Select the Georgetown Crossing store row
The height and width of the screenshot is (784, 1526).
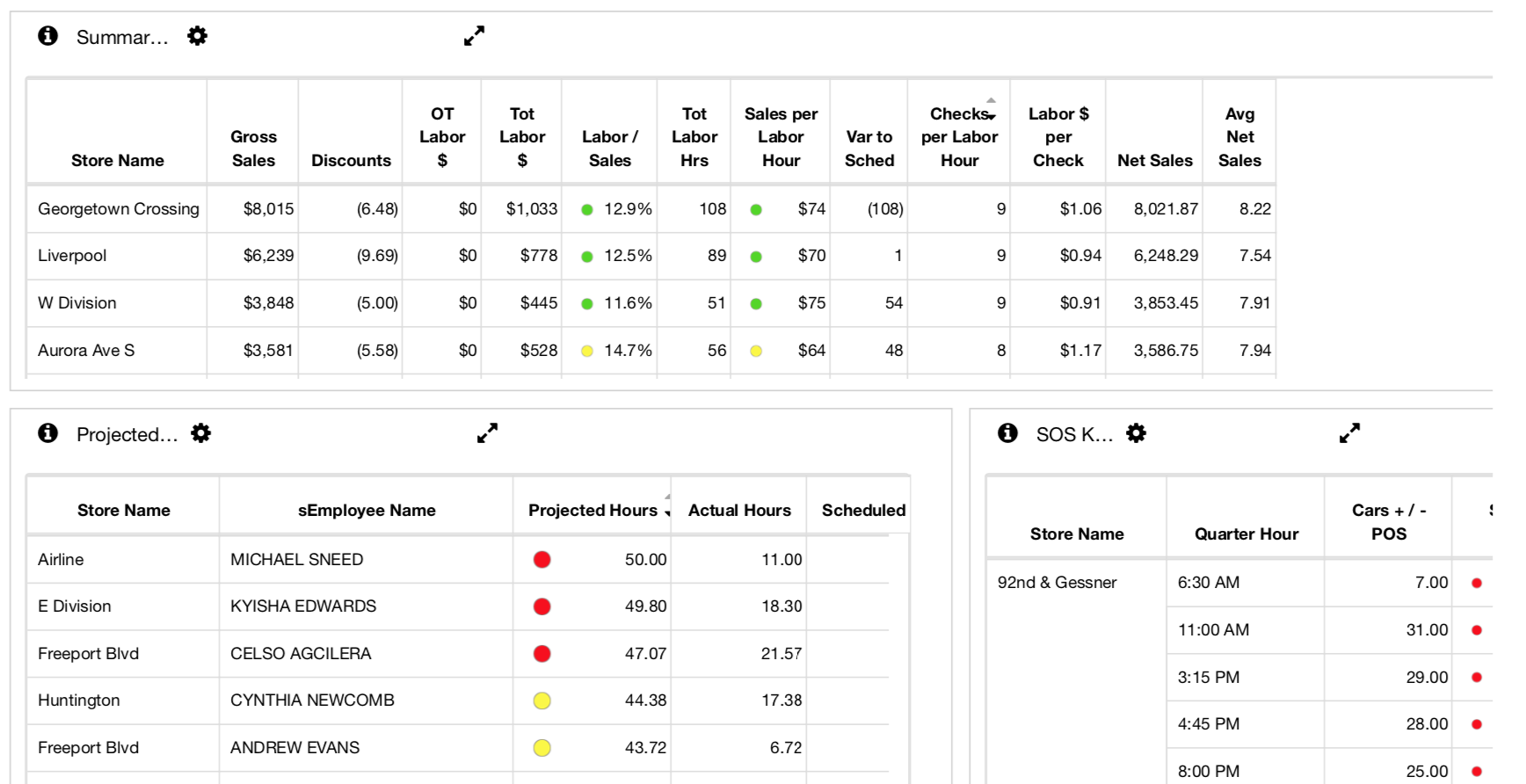(650, 209)
